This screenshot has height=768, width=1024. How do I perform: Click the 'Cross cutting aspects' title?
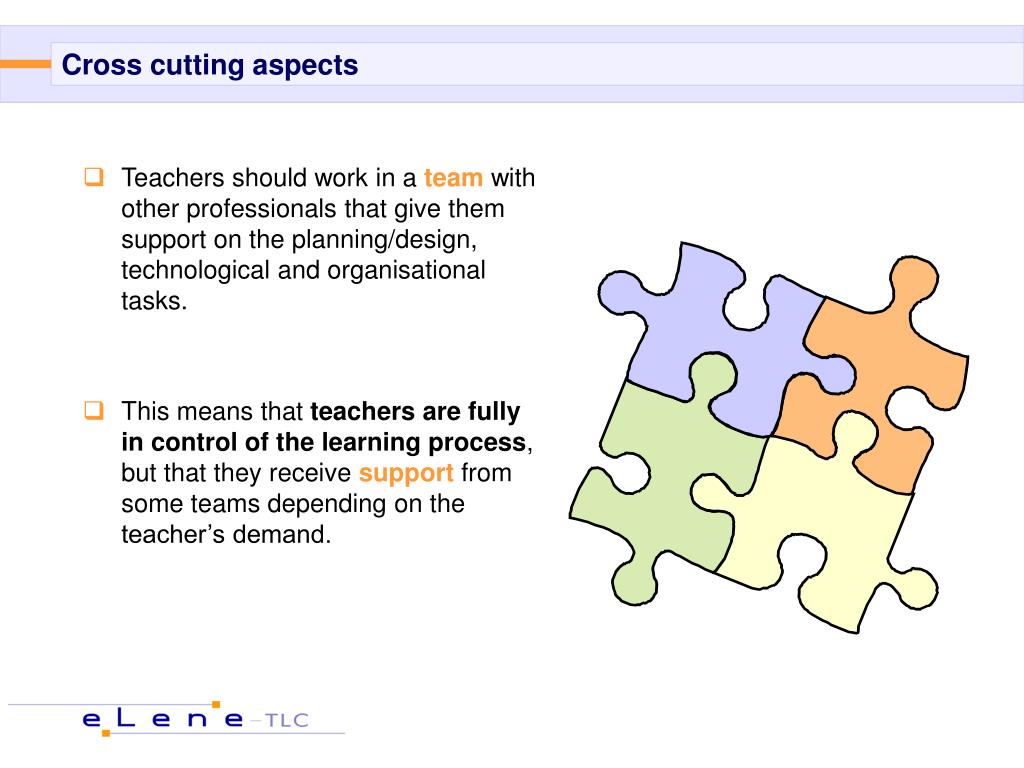click(x=210, y=65)
